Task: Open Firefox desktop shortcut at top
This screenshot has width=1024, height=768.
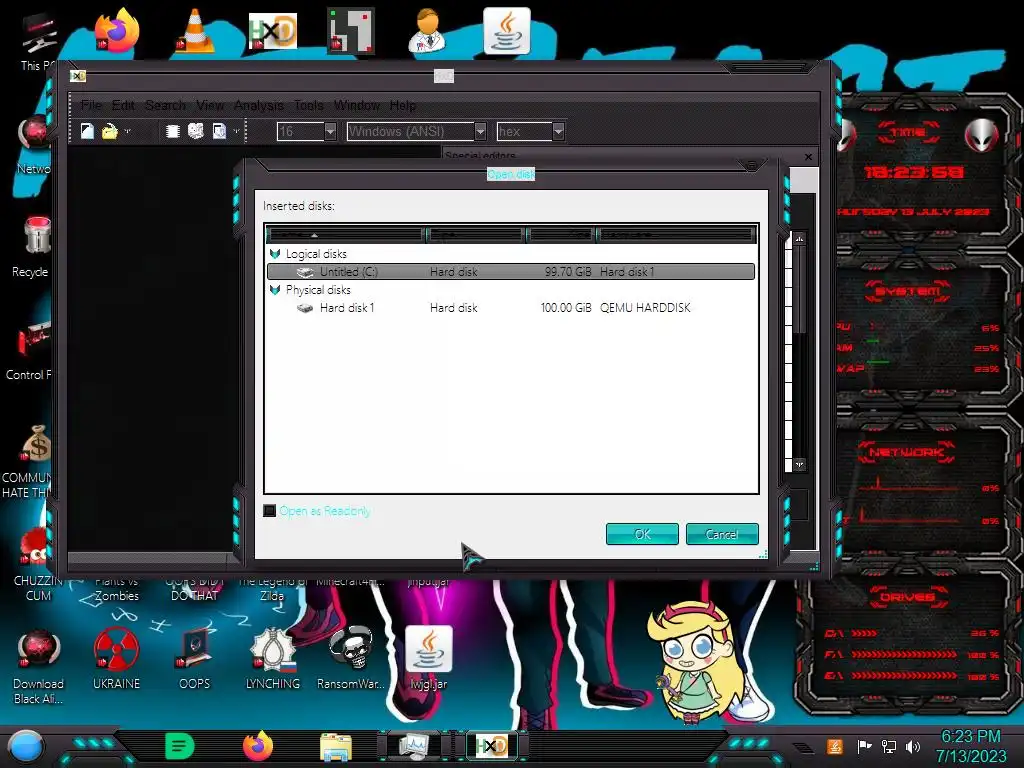Action: point(117,30)
